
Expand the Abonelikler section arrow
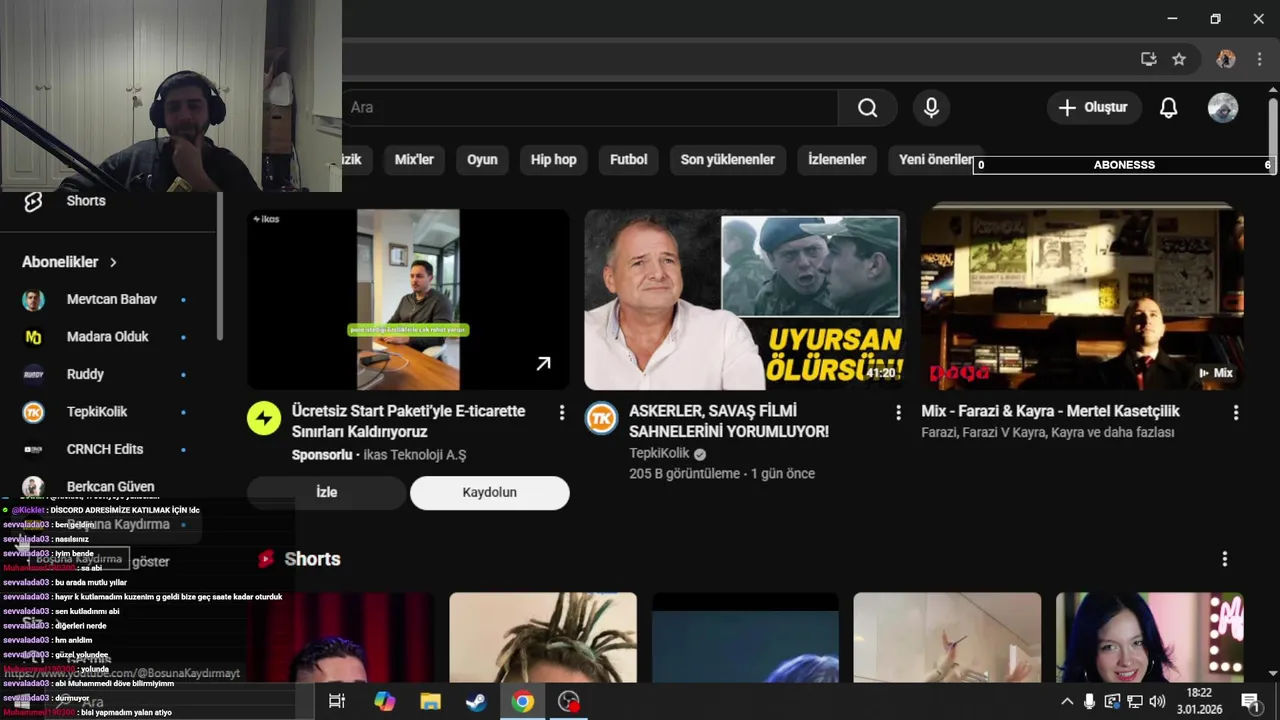[113, 262]
